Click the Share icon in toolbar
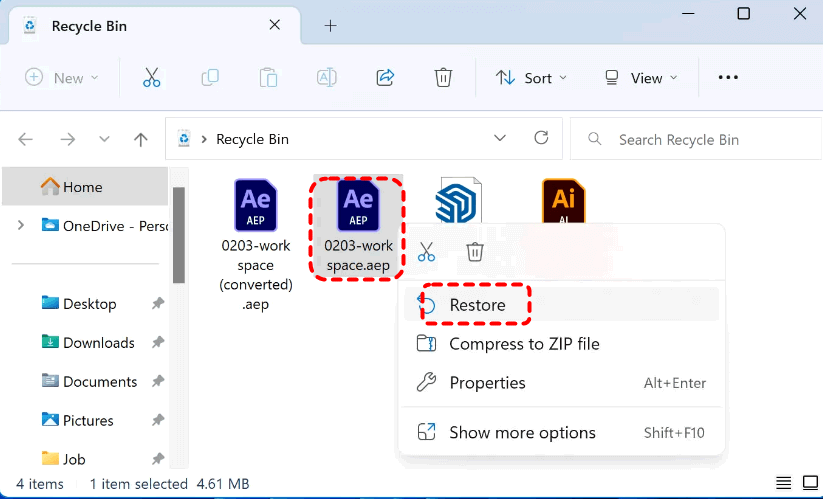 coord(385,78)
